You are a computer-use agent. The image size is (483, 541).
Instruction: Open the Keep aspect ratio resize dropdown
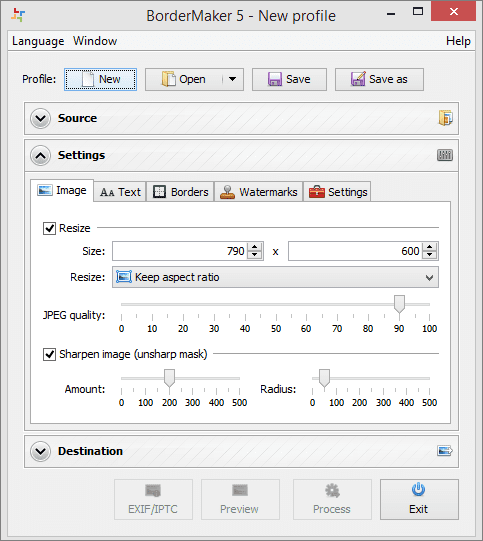(275, 277)
